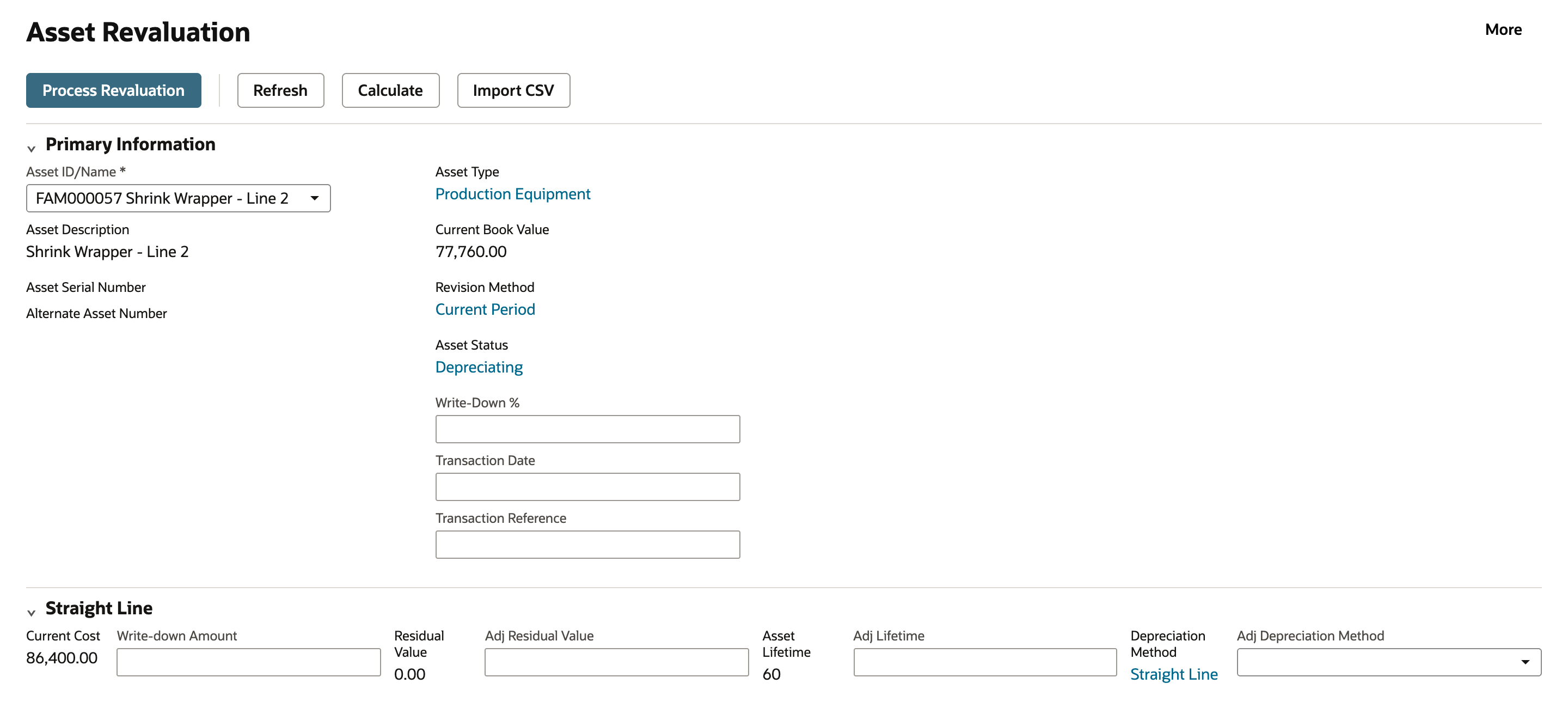
Task: Collapse the Primary Information section
Action: tap(32, 148)
